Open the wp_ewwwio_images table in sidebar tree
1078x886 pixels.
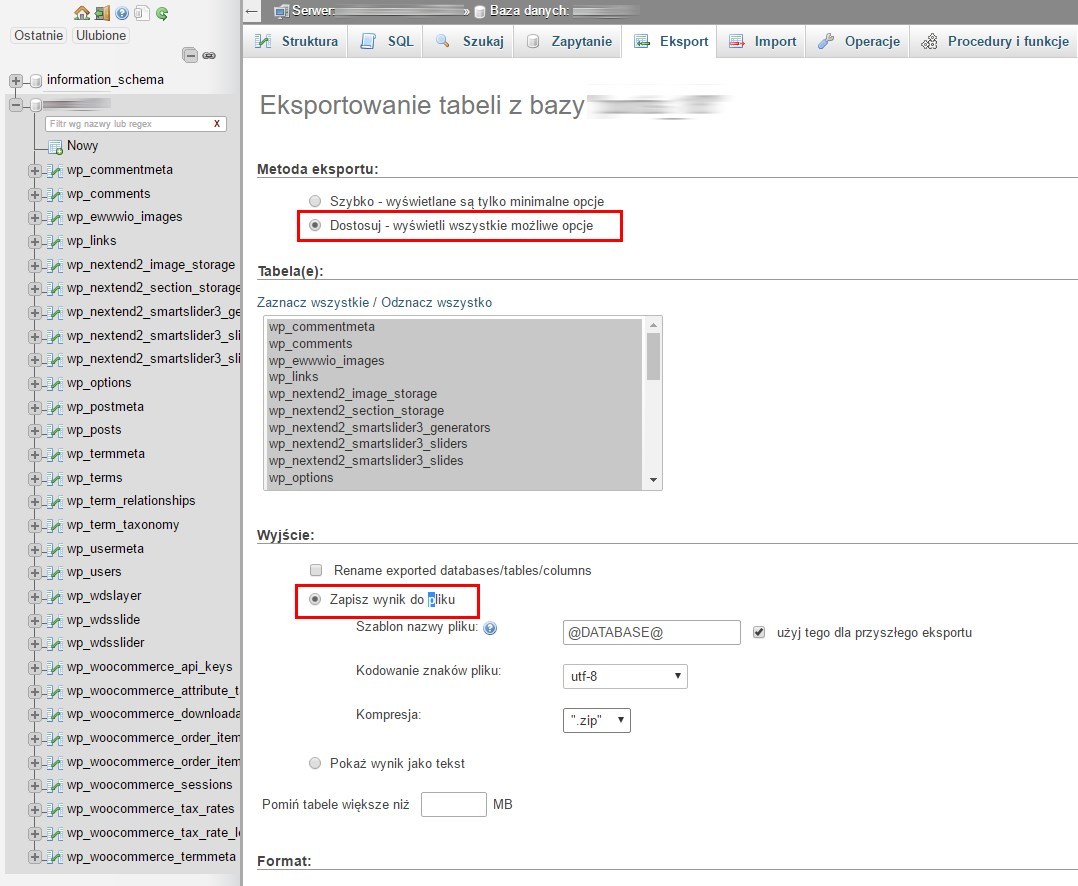tap(124, 217)
